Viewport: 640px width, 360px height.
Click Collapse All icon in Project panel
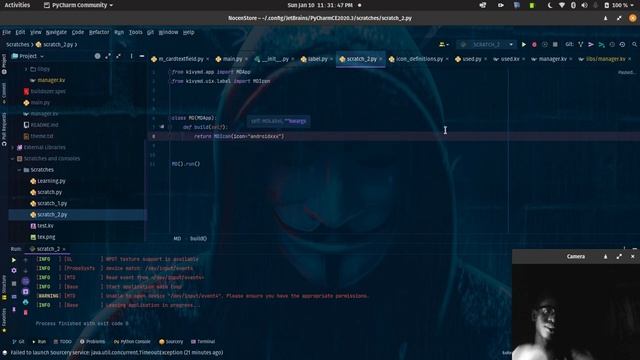pyautogui.click(x=118, y=56)
